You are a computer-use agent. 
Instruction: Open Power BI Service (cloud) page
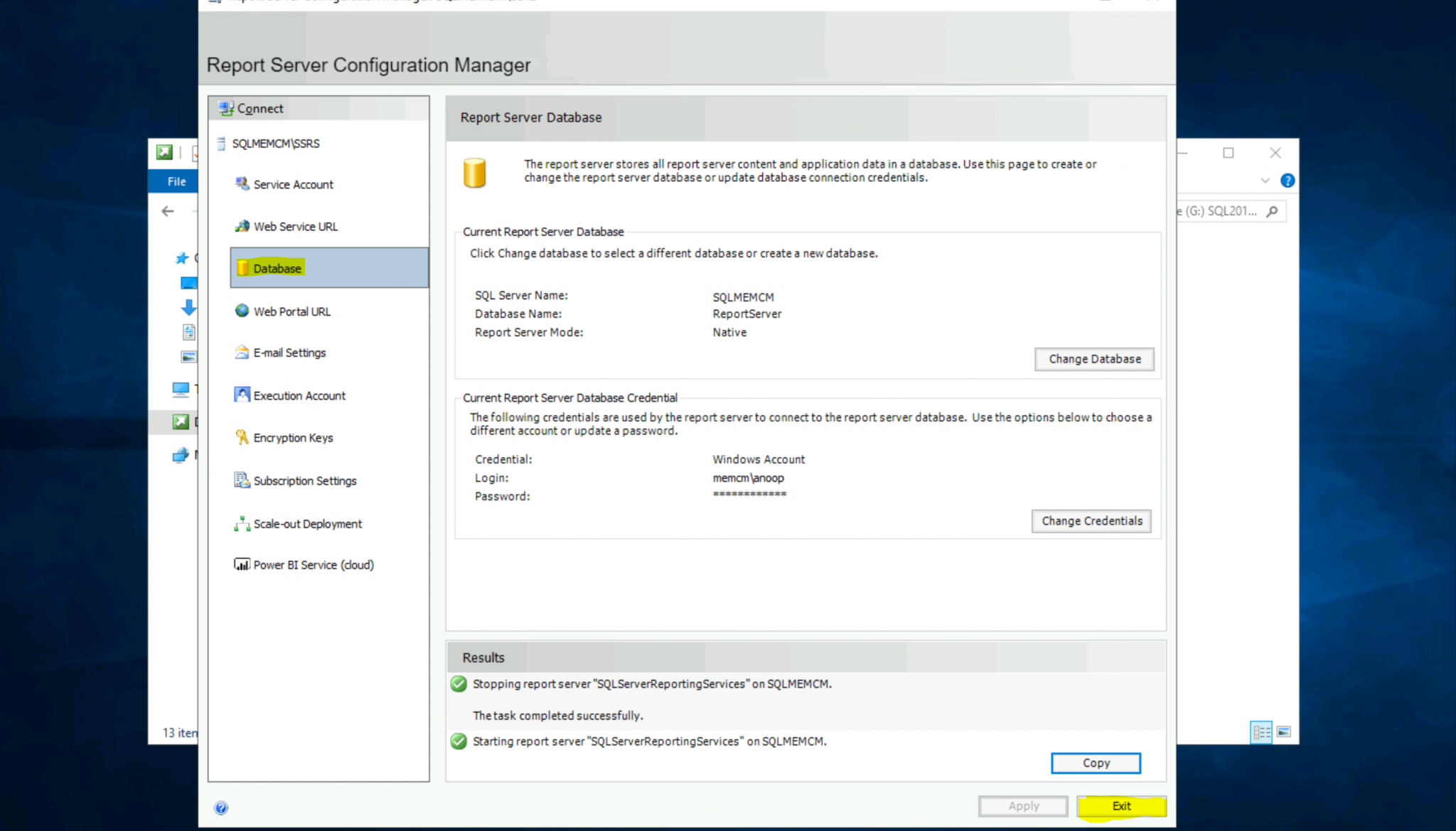point(314,565)
